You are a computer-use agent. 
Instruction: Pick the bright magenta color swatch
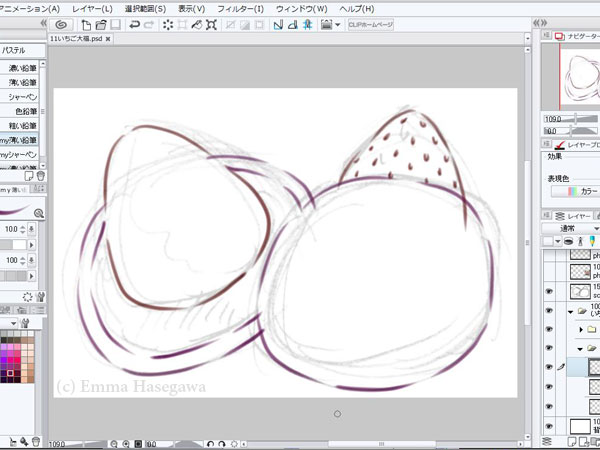11,360
